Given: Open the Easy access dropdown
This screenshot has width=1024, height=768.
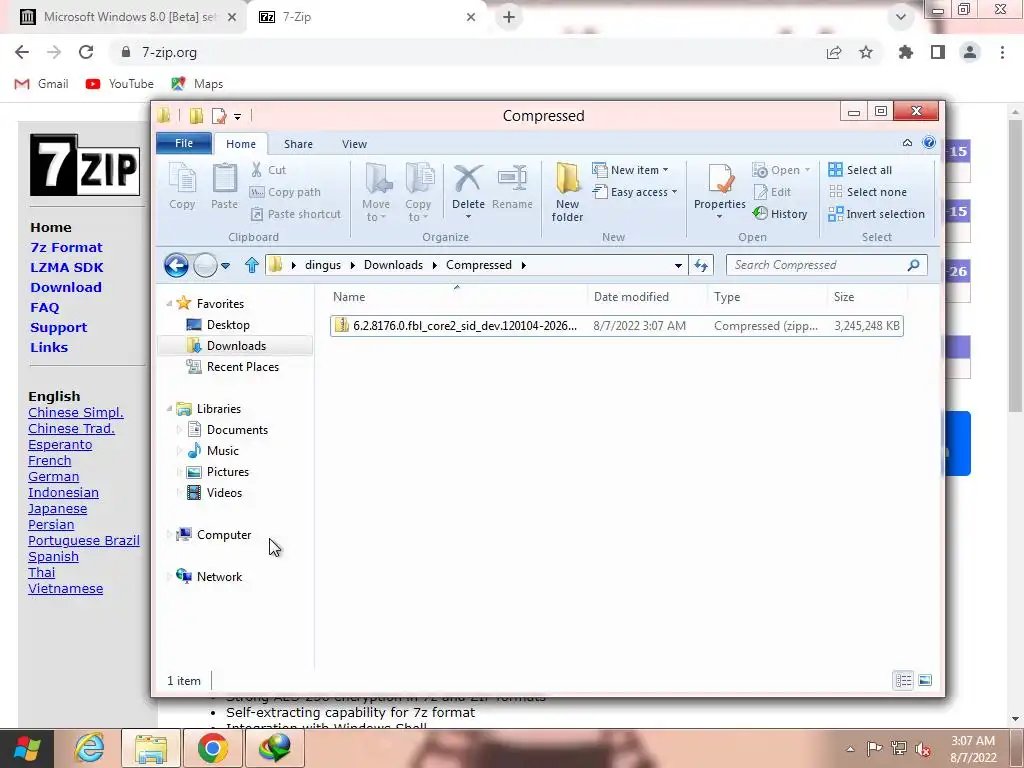Looking at the screenshot, I should (635, 192).
